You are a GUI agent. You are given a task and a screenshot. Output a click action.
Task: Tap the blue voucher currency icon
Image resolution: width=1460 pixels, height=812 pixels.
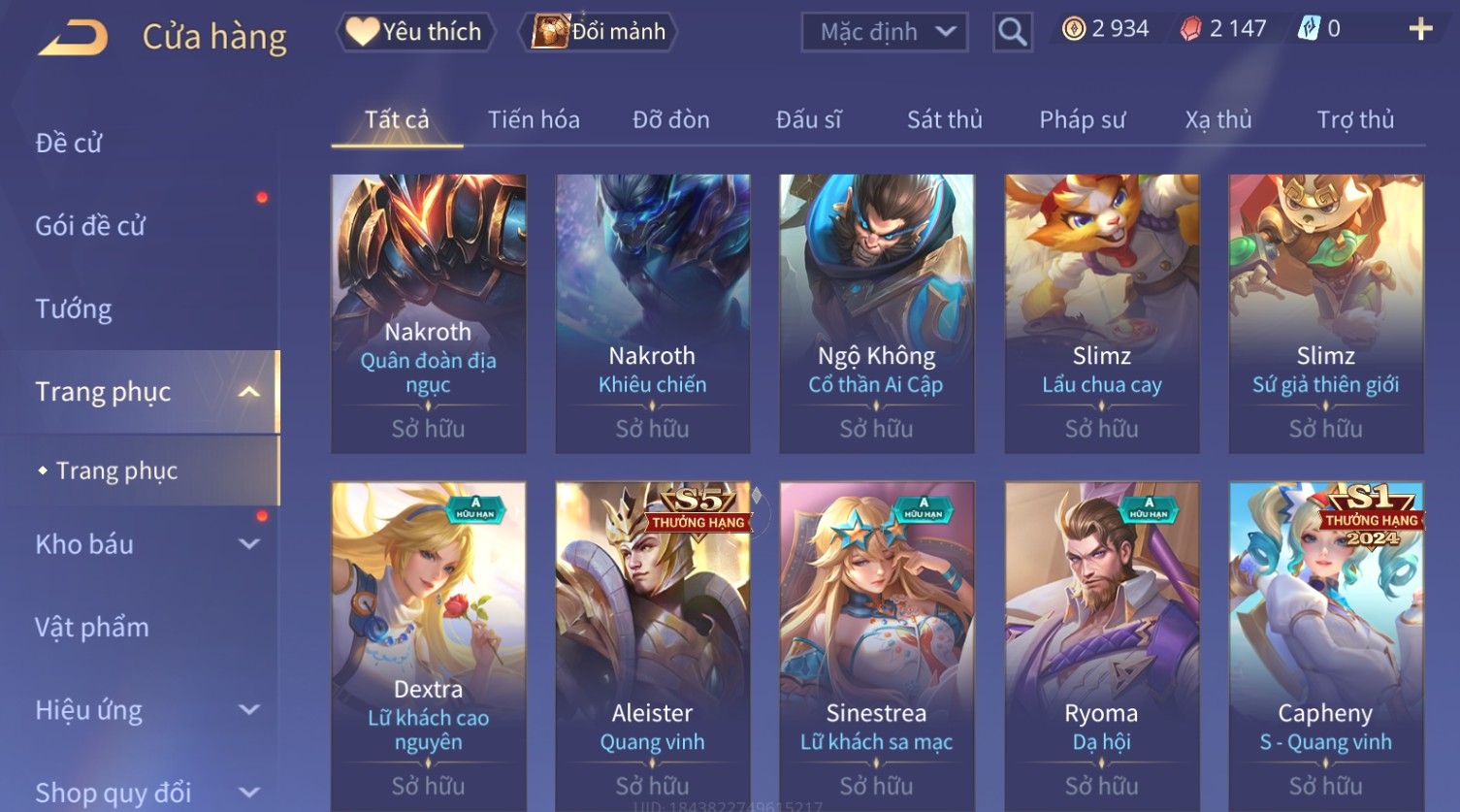pos(1309,29)
